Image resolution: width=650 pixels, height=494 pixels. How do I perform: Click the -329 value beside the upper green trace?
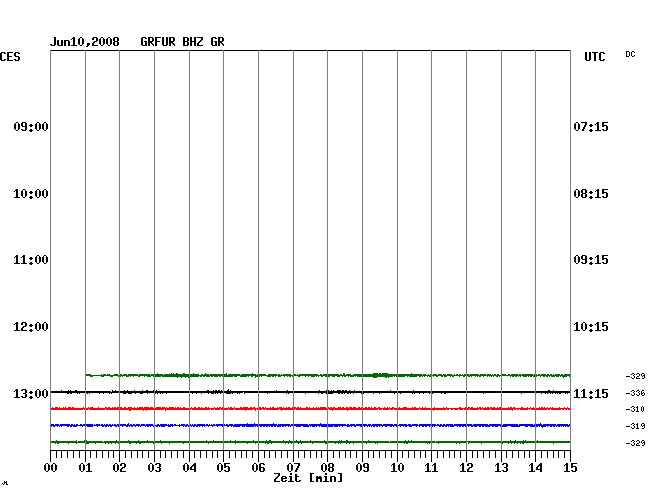click(635, 376)
